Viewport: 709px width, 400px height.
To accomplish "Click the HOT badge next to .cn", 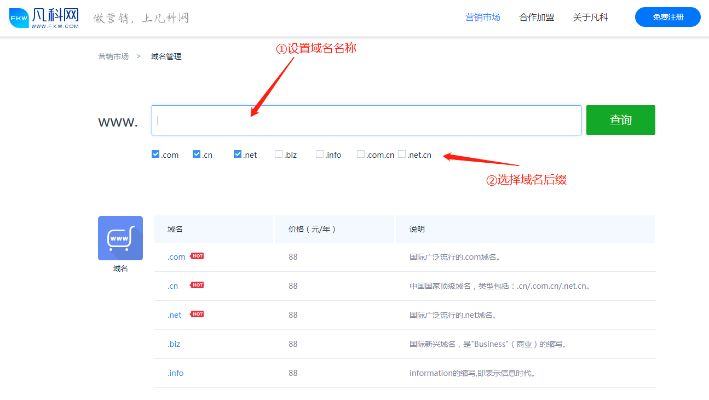I will [x=197, y=285].
